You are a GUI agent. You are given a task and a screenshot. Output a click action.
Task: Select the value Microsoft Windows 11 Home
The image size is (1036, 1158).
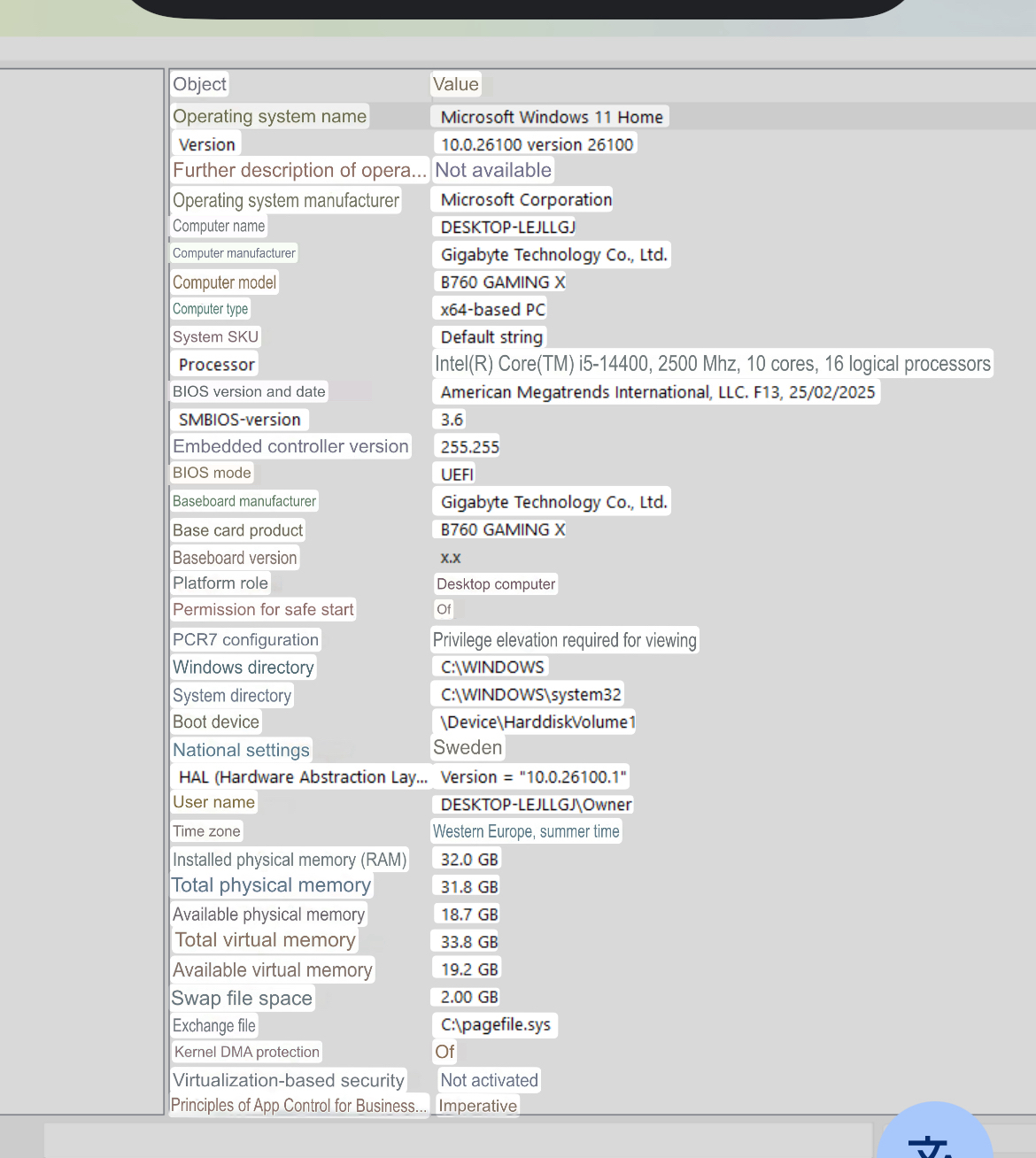551,117
